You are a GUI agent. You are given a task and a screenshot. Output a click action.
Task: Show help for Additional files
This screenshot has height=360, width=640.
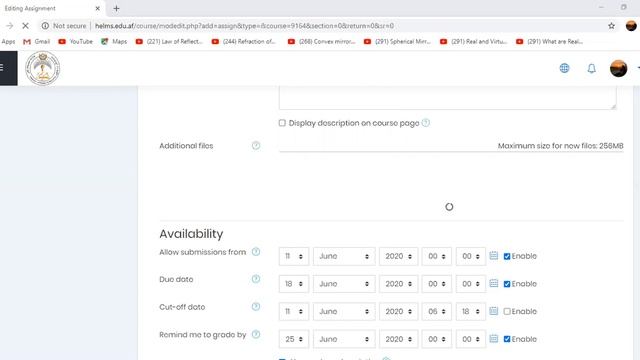click(x=256, y=145)
